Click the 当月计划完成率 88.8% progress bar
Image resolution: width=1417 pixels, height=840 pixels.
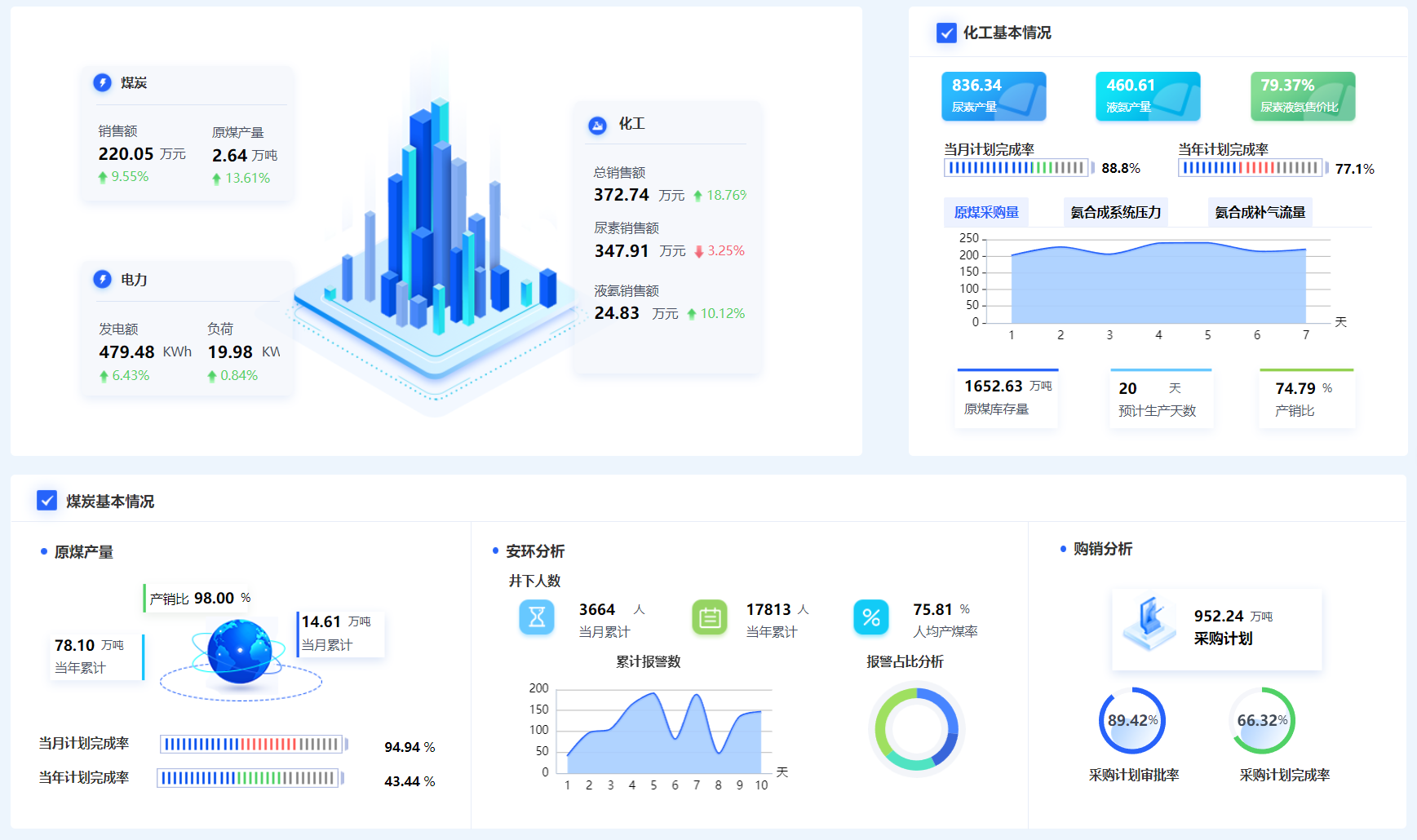(x=1017, y=168)
